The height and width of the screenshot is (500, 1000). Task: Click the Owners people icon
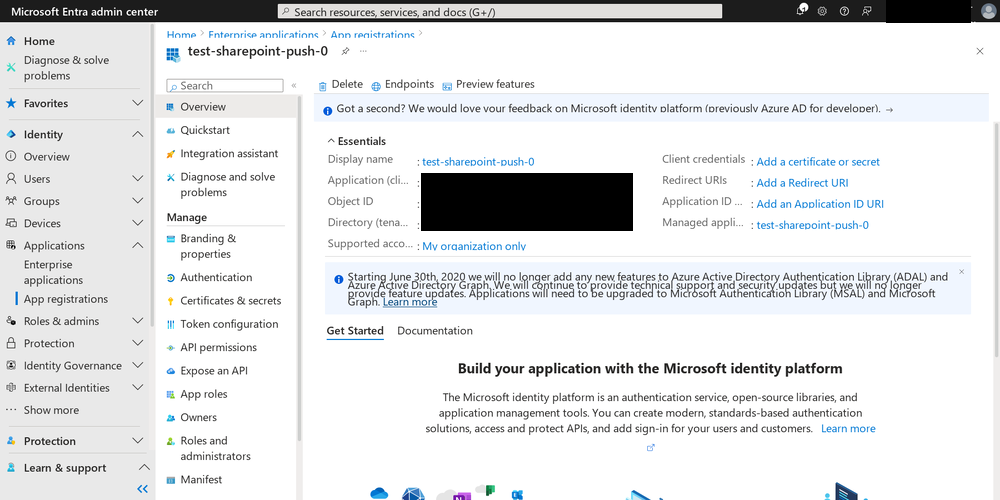point(170,418)
